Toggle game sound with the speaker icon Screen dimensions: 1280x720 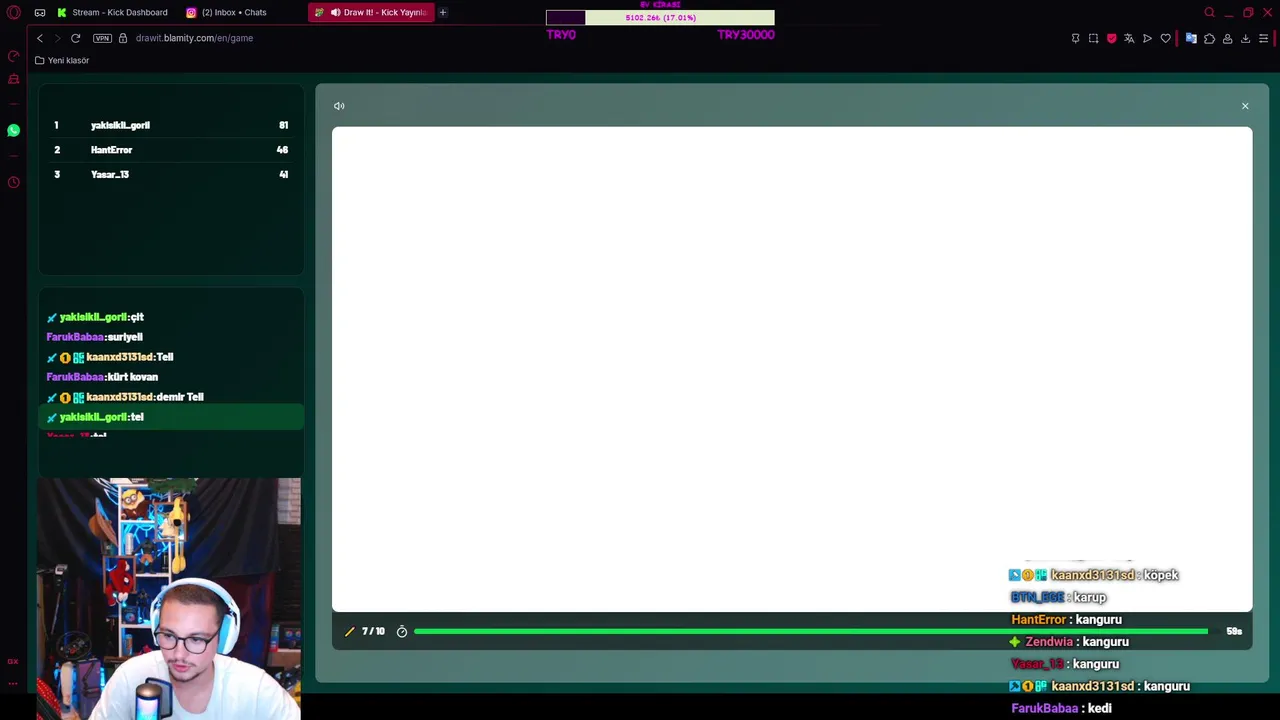pyautogui.click(x=339, y=106)
